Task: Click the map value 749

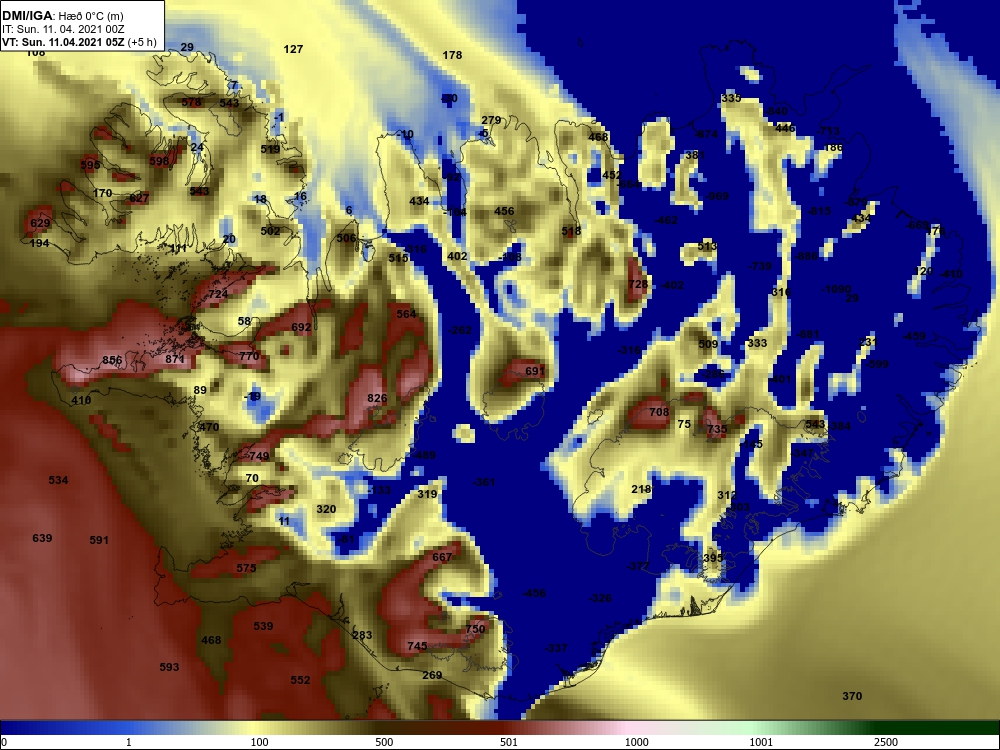Action: (x=259, y=456)
